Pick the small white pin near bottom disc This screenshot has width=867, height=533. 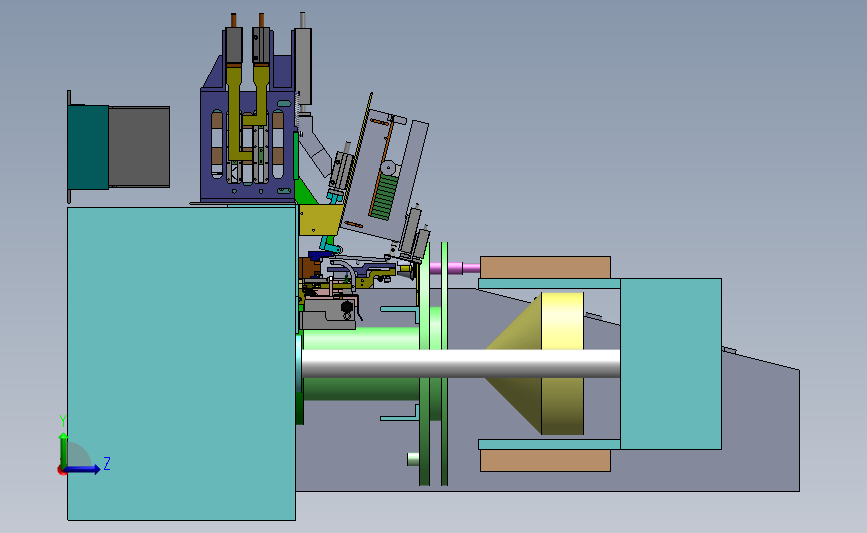click(413, 459)
